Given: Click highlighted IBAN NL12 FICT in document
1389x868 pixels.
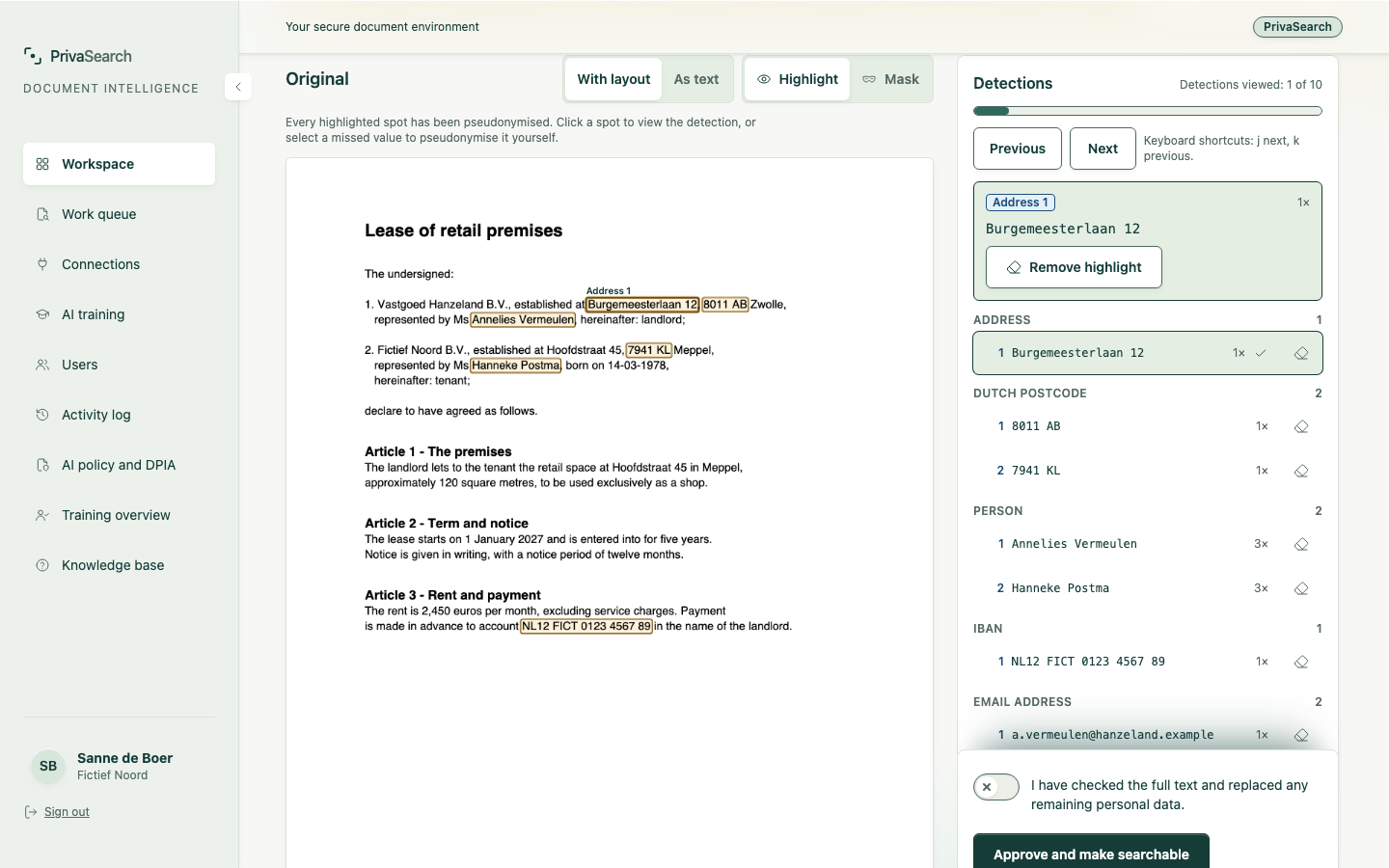Looking at the screenshot, I should (586, 626).
